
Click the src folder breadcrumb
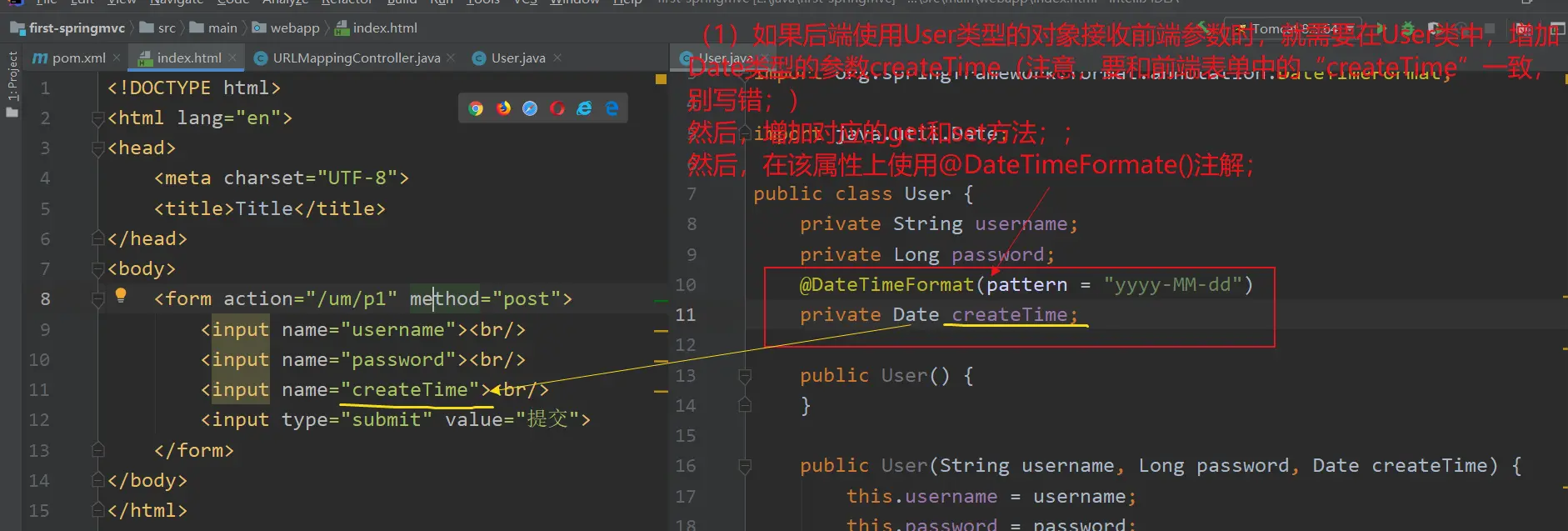(x=158, y=28)
